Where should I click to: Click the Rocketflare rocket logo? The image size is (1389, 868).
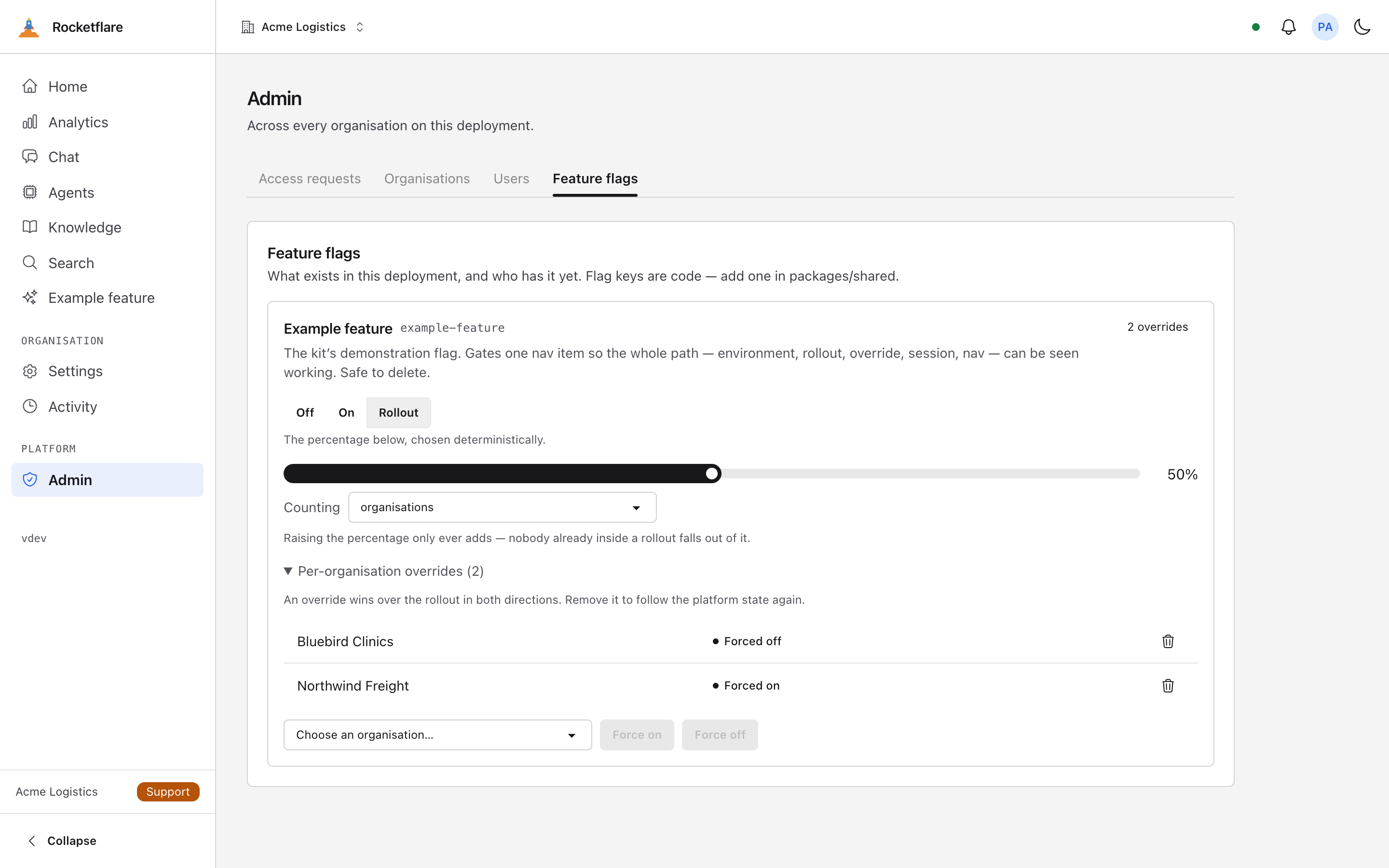(x=29, y=27)
